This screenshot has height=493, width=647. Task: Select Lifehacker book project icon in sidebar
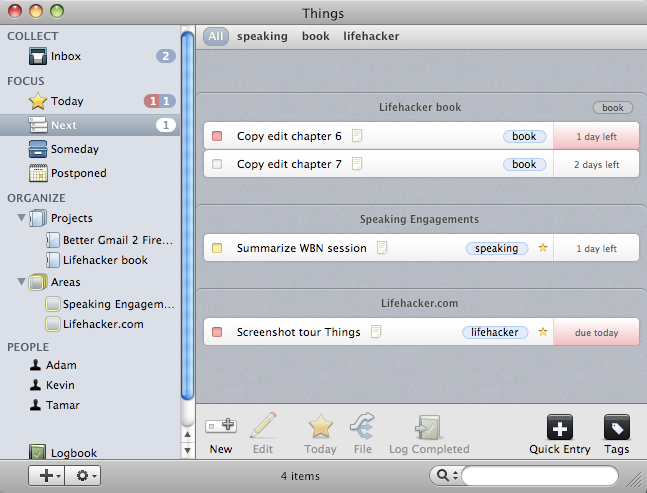pyautogui.click(x=53, y=260)
